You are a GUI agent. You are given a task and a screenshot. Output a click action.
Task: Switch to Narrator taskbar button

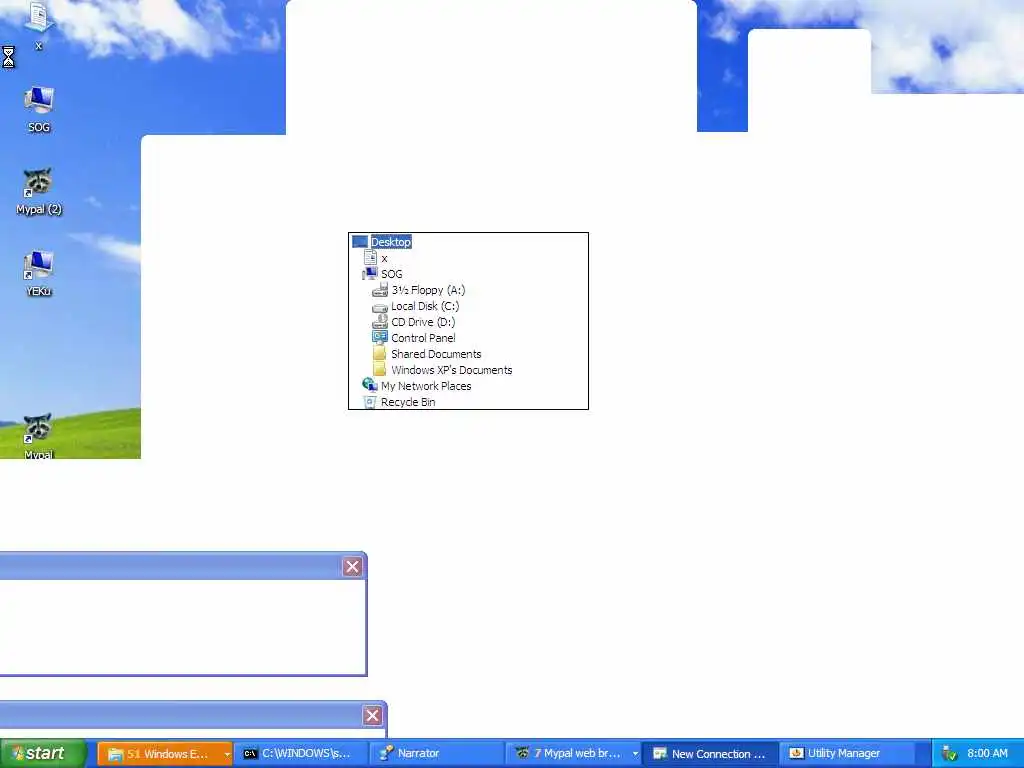(436, 754)
